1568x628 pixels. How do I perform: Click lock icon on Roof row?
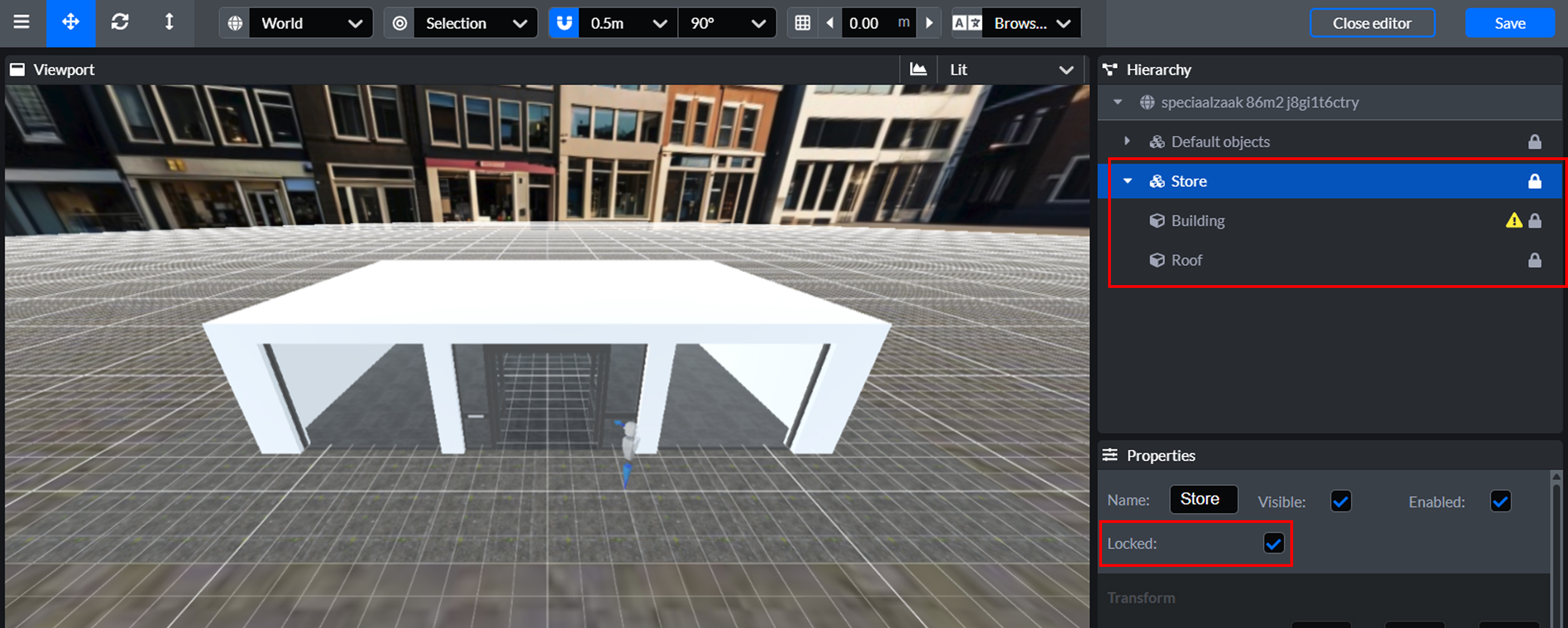1535,260
